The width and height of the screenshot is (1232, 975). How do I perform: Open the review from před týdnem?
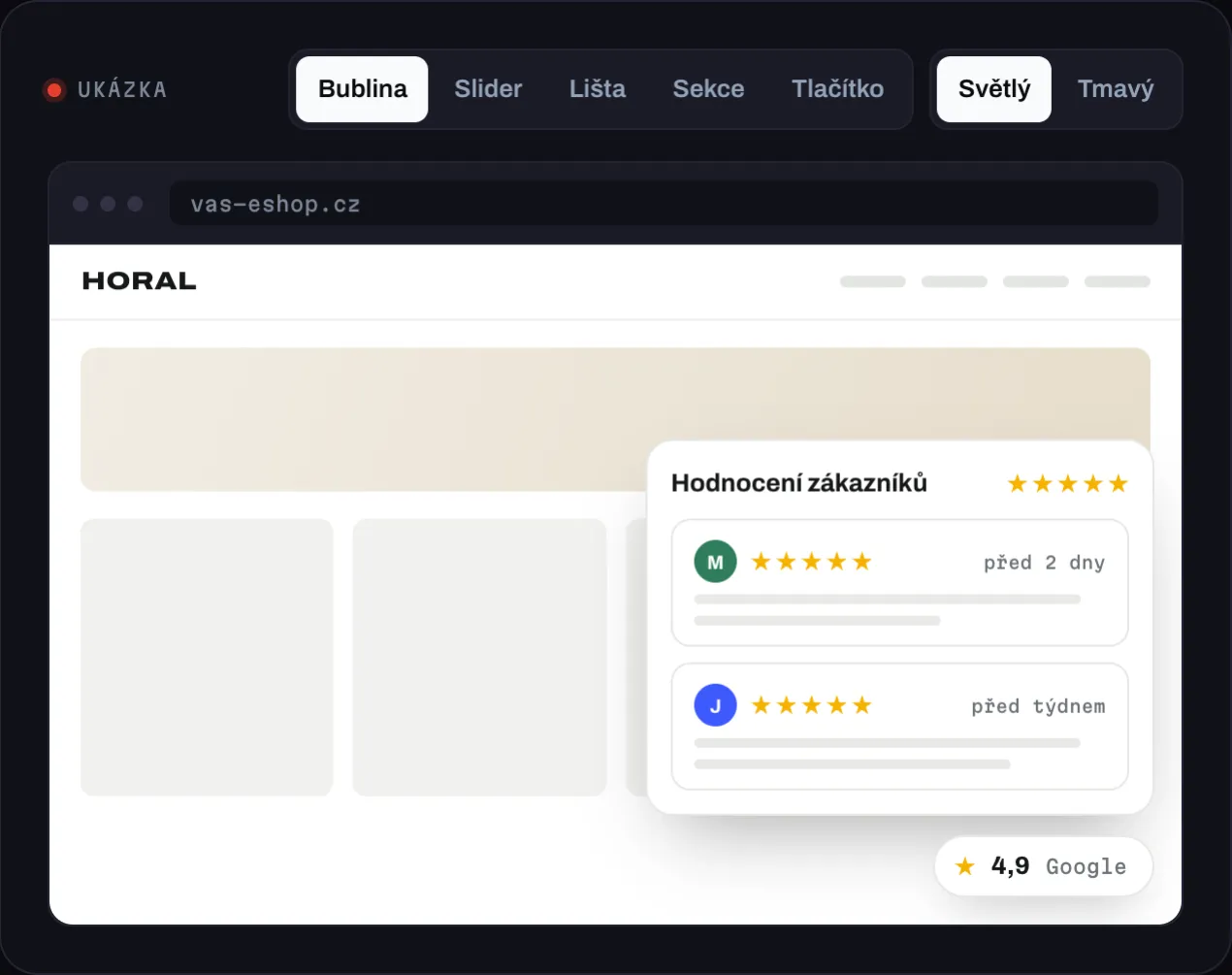click(899, 727)
